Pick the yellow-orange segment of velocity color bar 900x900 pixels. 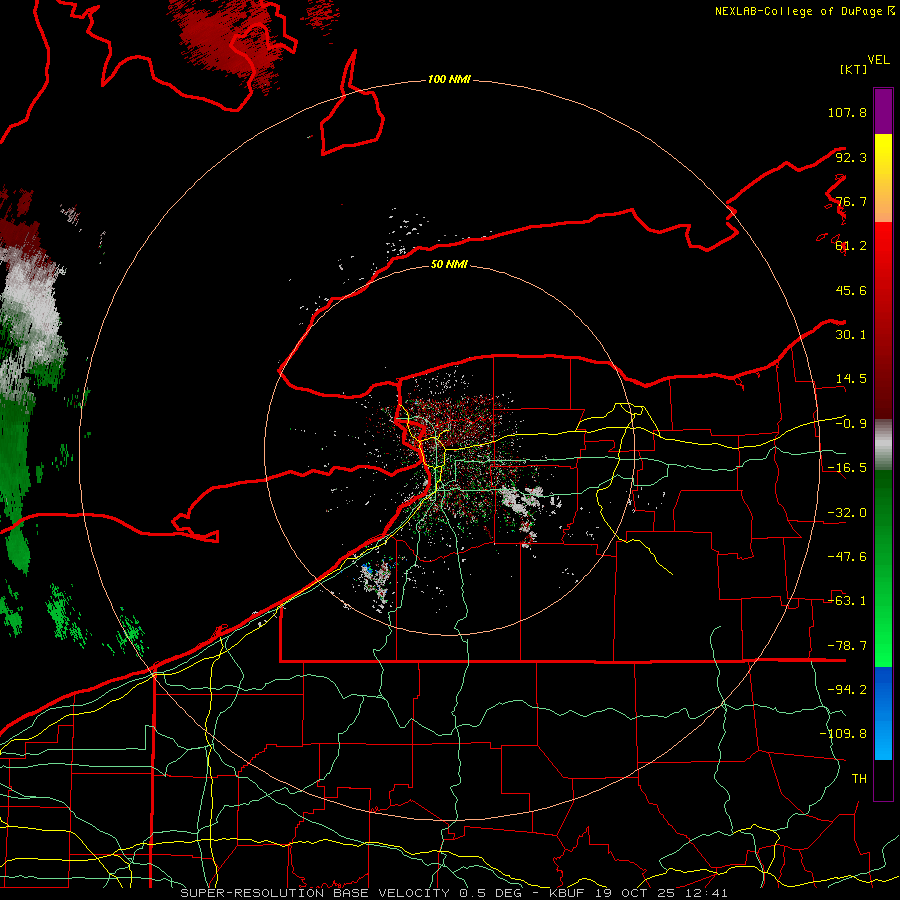point(883,178)
